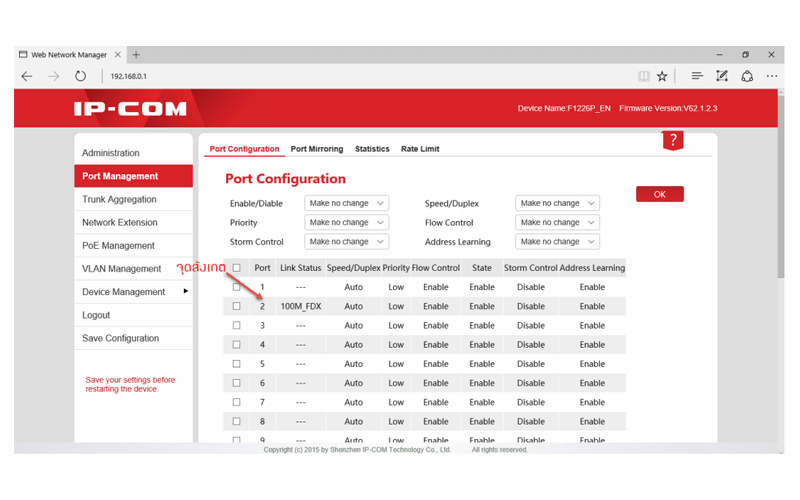The width and height of the screenshot is (800, 500).
Task: Add page to favorites star icon
Action: pyautogui.click(x=662, y=77)
